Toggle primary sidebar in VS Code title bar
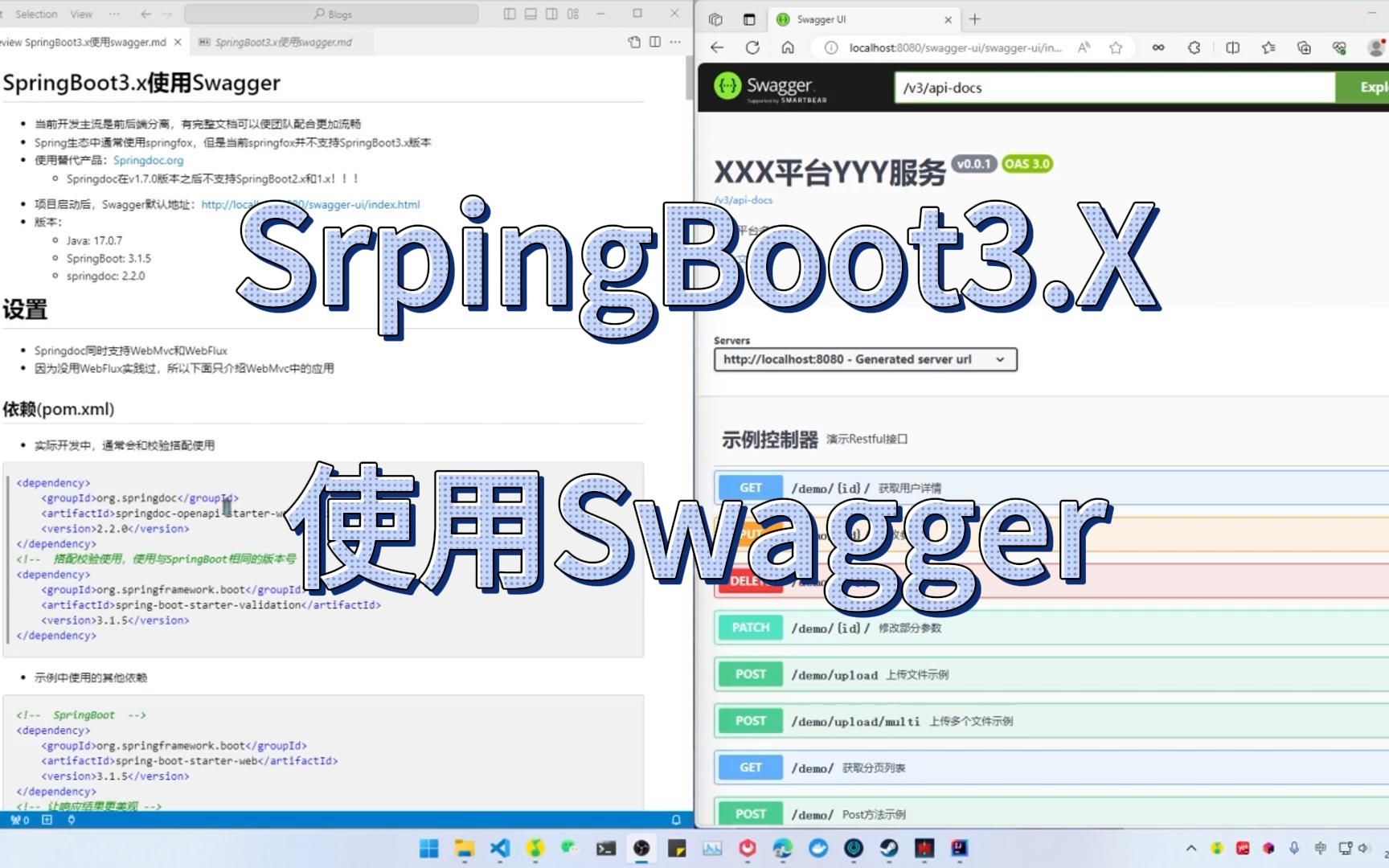Viewport: 1389px width, 868px height. click(x=510, y=14)
